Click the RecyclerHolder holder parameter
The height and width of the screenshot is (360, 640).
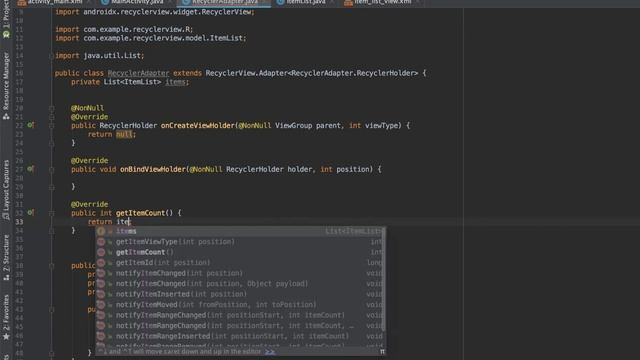click(x=269, y=169)
